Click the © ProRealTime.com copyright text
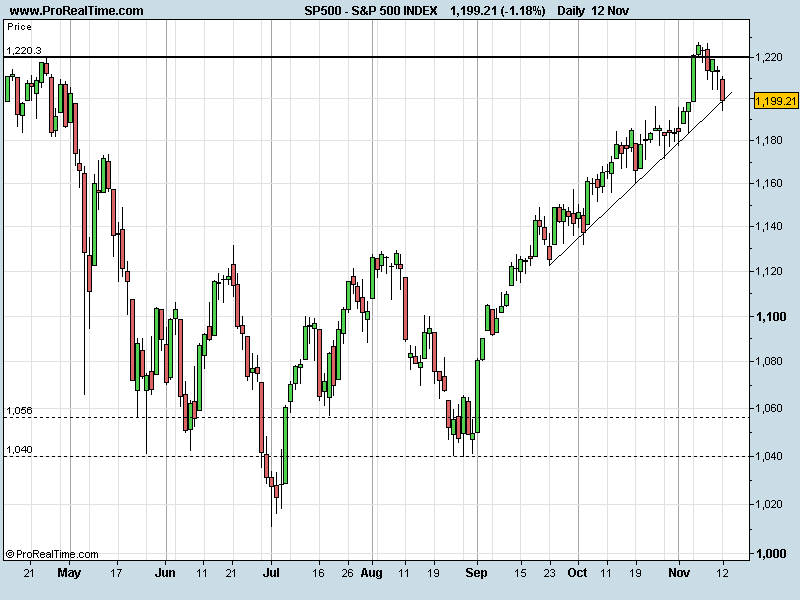 [x=52, y=554]
